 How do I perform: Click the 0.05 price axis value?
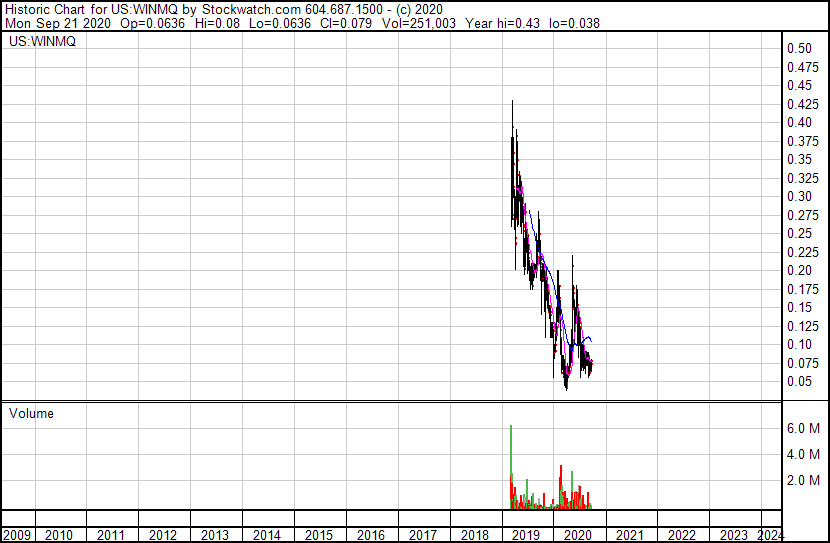799,382
